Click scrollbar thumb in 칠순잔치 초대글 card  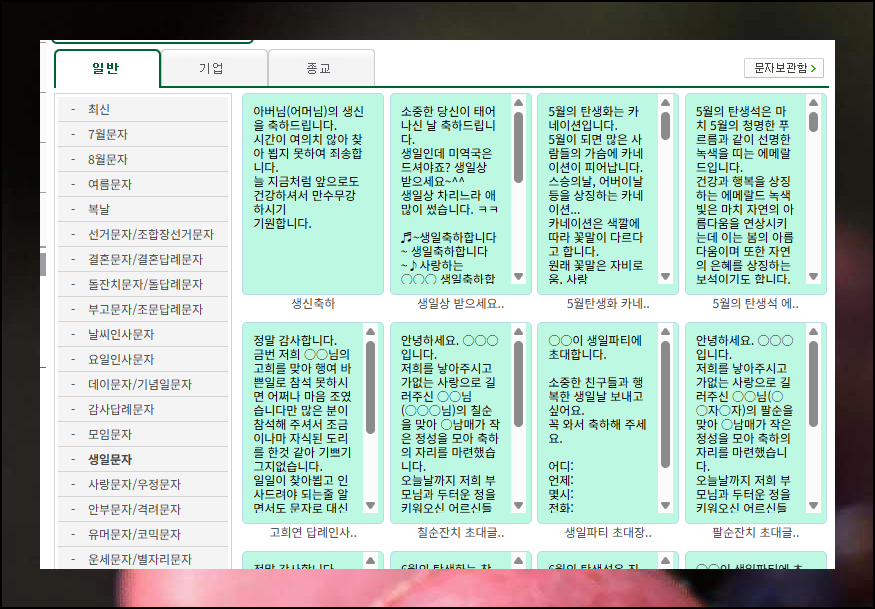(x=518, y=384)
